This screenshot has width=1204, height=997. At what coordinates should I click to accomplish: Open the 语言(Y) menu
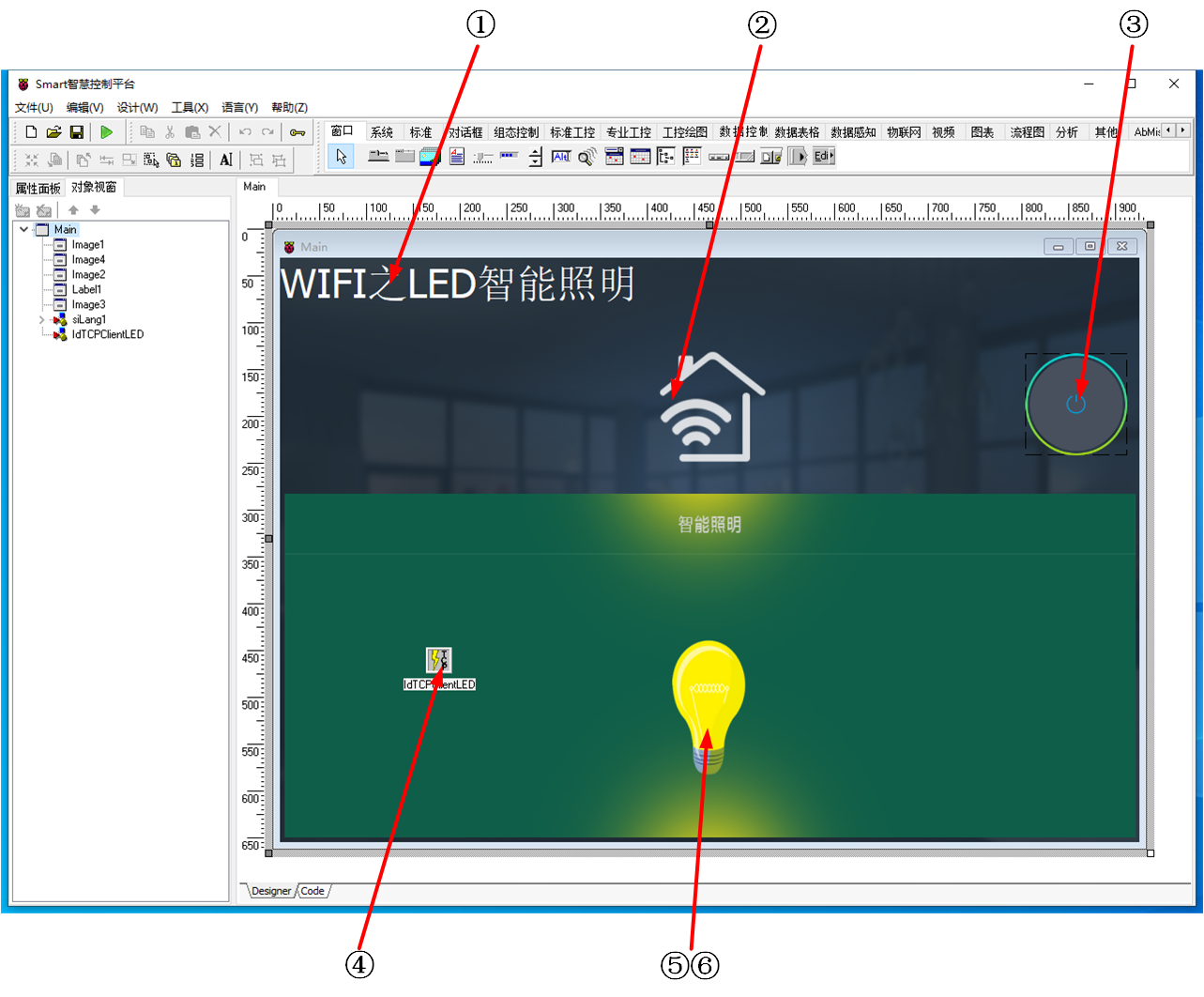click(239, 108)
